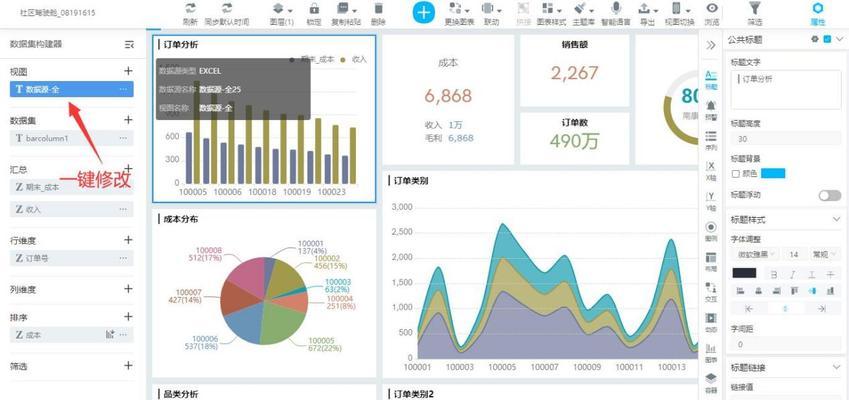Open the 交互 tab in properties sidebar

(711, 291)
